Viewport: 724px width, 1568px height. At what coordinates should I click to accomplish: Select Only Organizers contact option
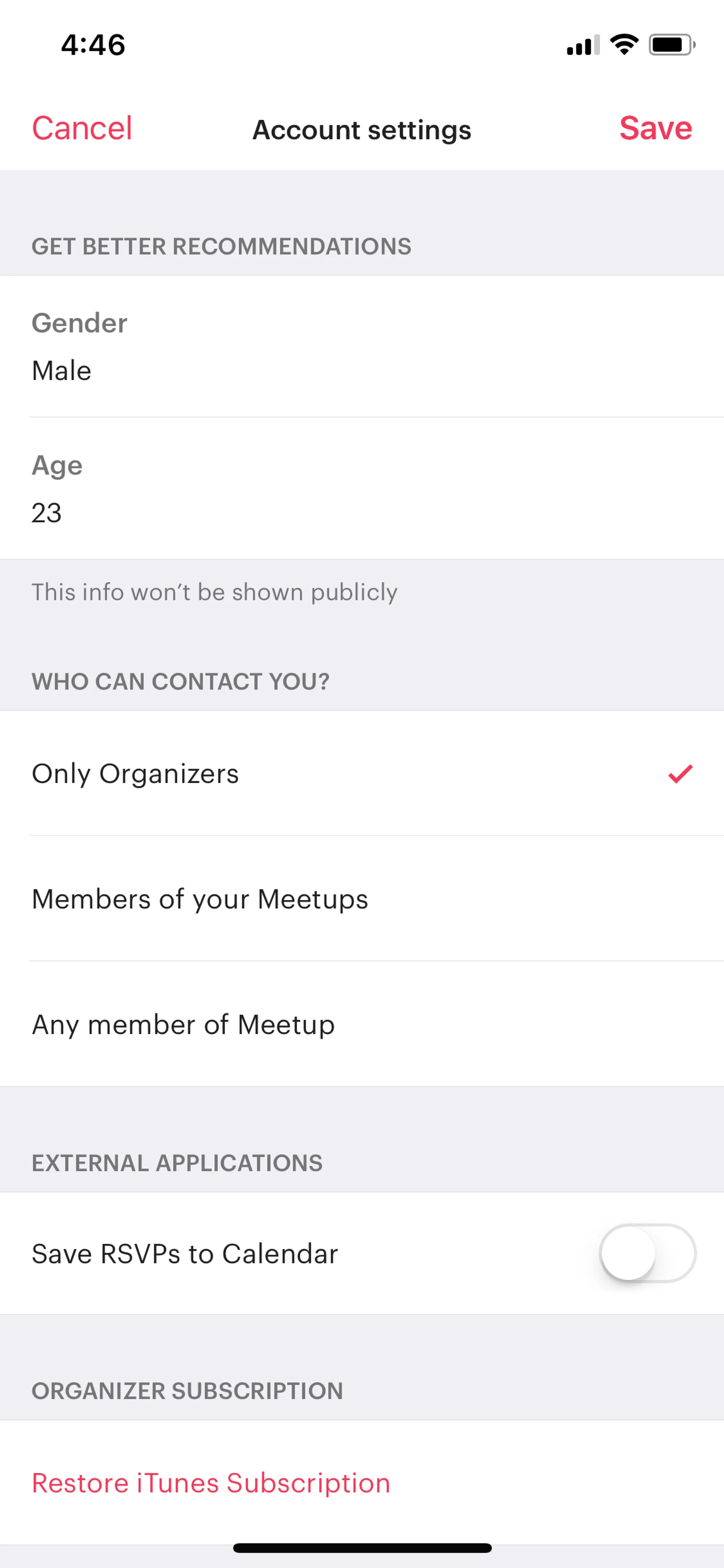[135, 774]
